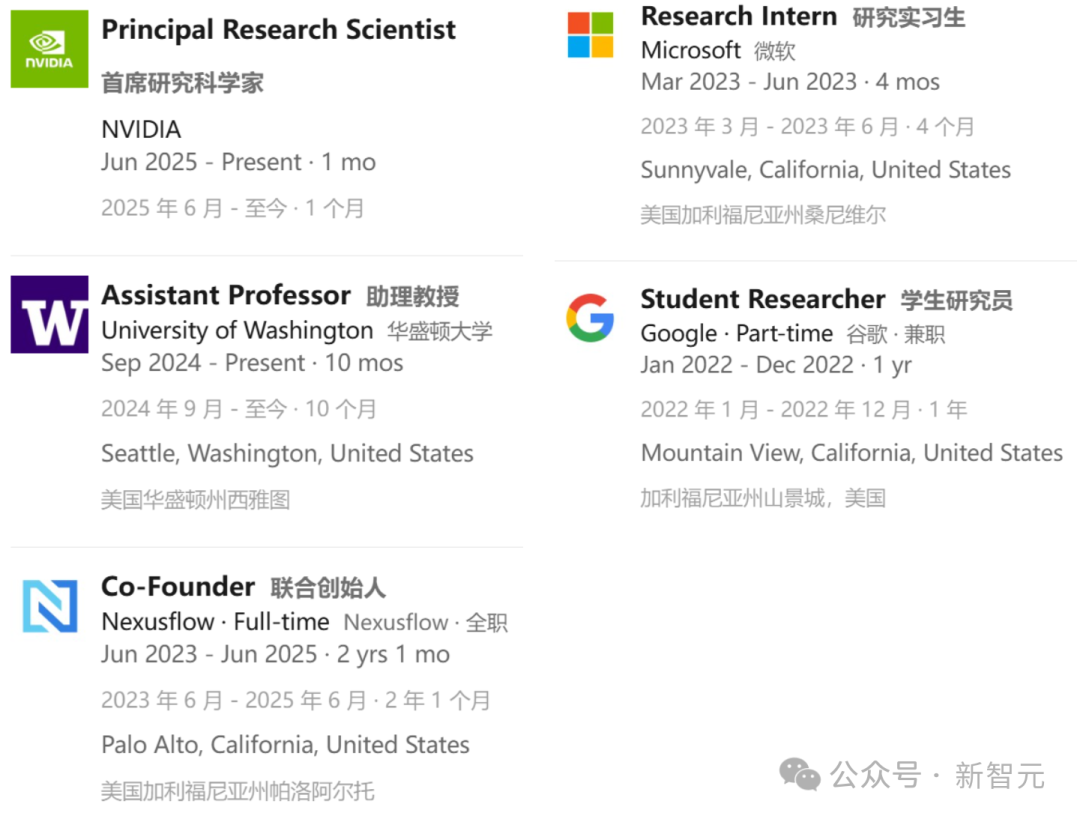Open the Student Researcher entry
Image resolution: width=1080 pixels, height=819 pixels.
[x=763, y=299]
